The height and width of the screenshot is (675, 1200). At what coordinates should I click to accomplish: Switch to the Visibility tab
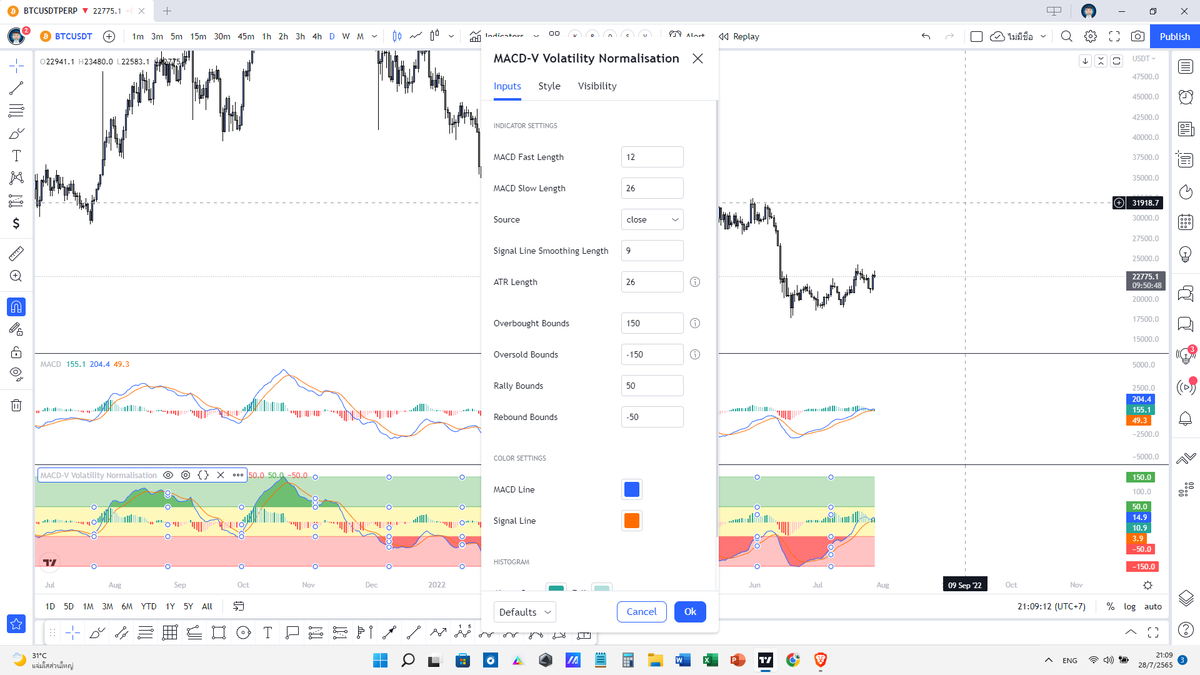[x=597, y=86]
